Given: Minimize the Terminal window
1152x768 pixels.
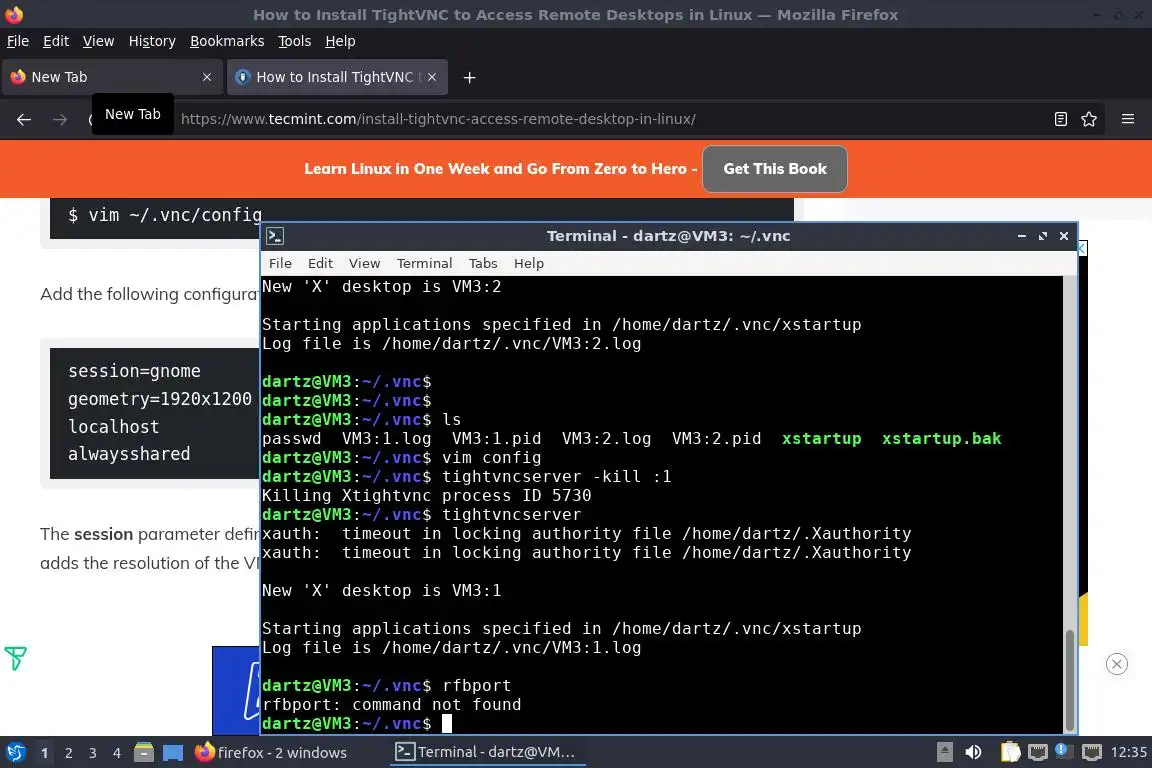Looking at the screenshot, I should click(1021, 236).
